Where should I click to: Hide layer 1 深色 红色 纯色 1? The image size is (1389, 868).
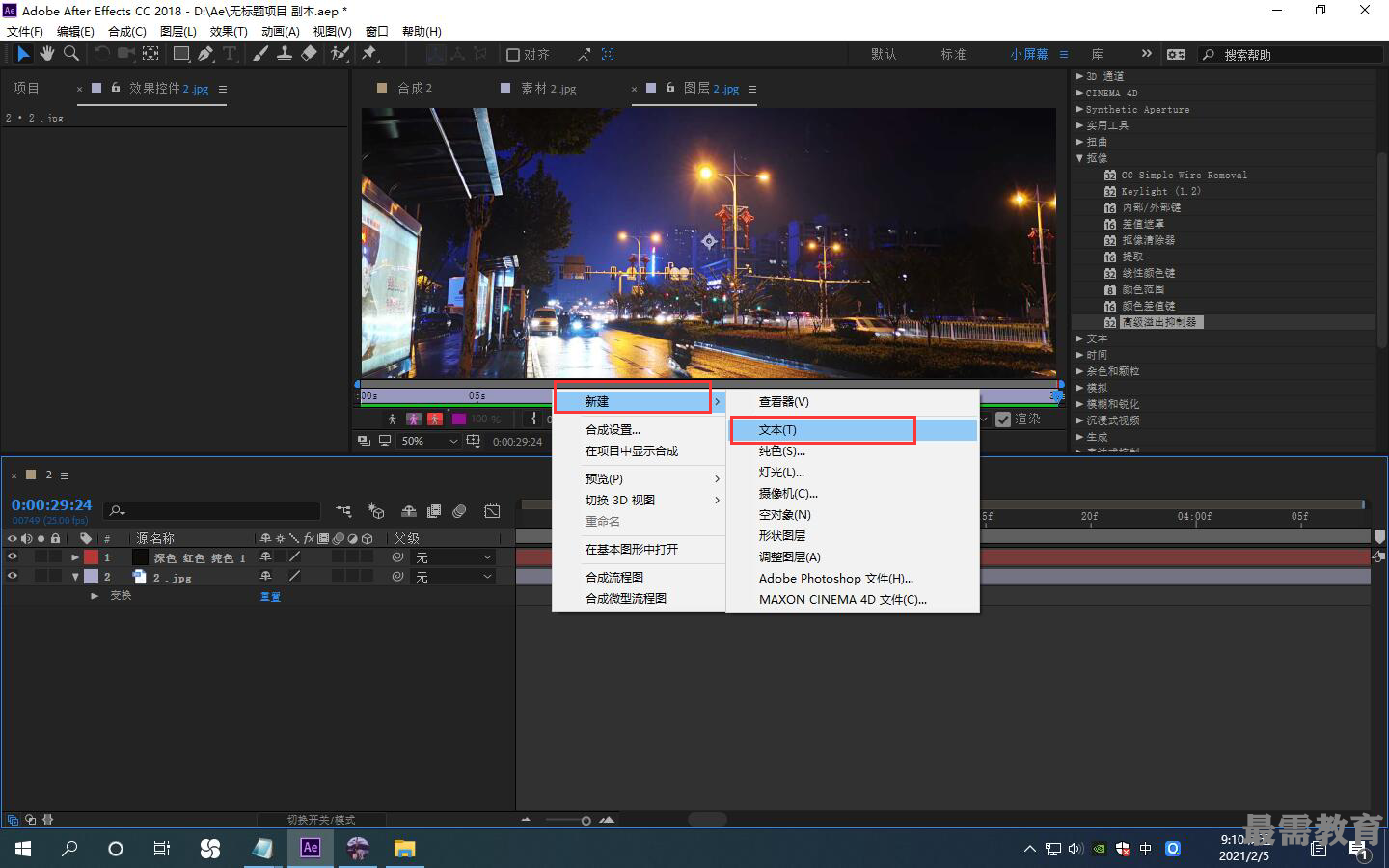click(13, 556)
